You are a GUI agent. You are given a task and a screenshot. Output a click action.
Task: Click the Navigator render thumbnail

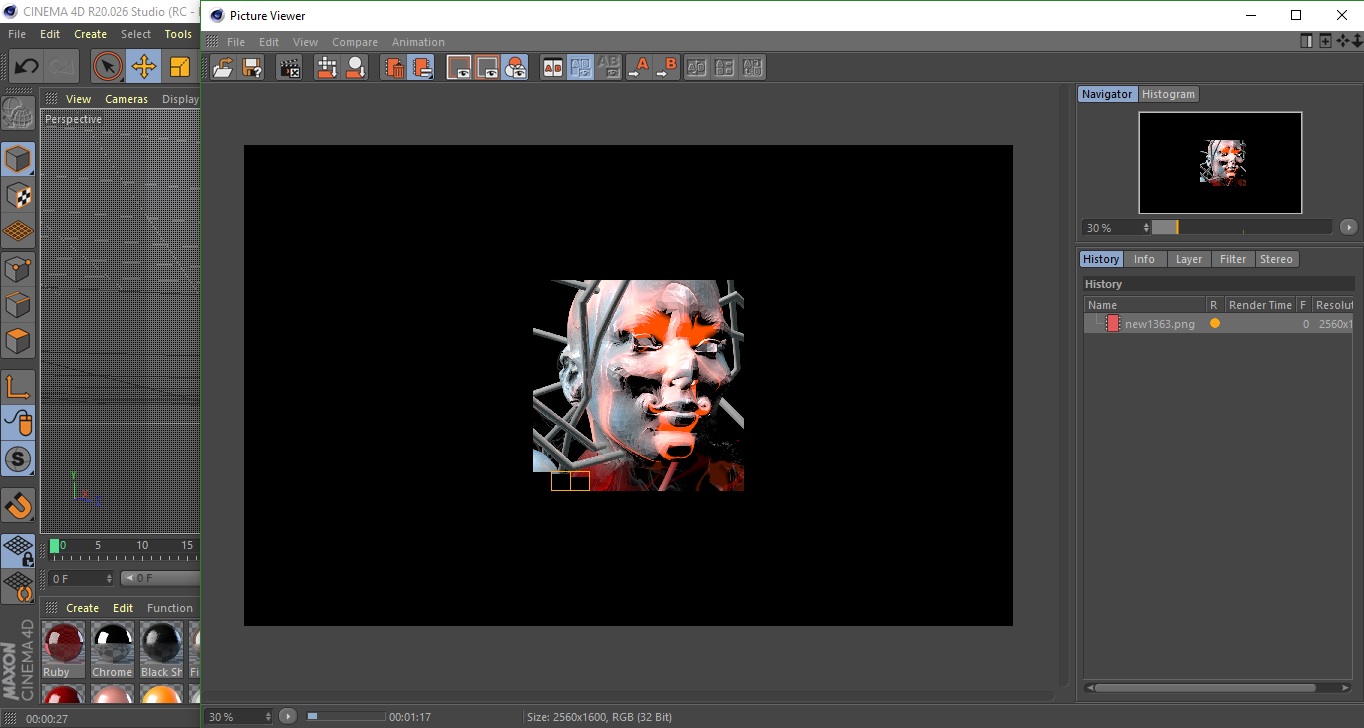pyautogui.click(x=1220, y=163)
